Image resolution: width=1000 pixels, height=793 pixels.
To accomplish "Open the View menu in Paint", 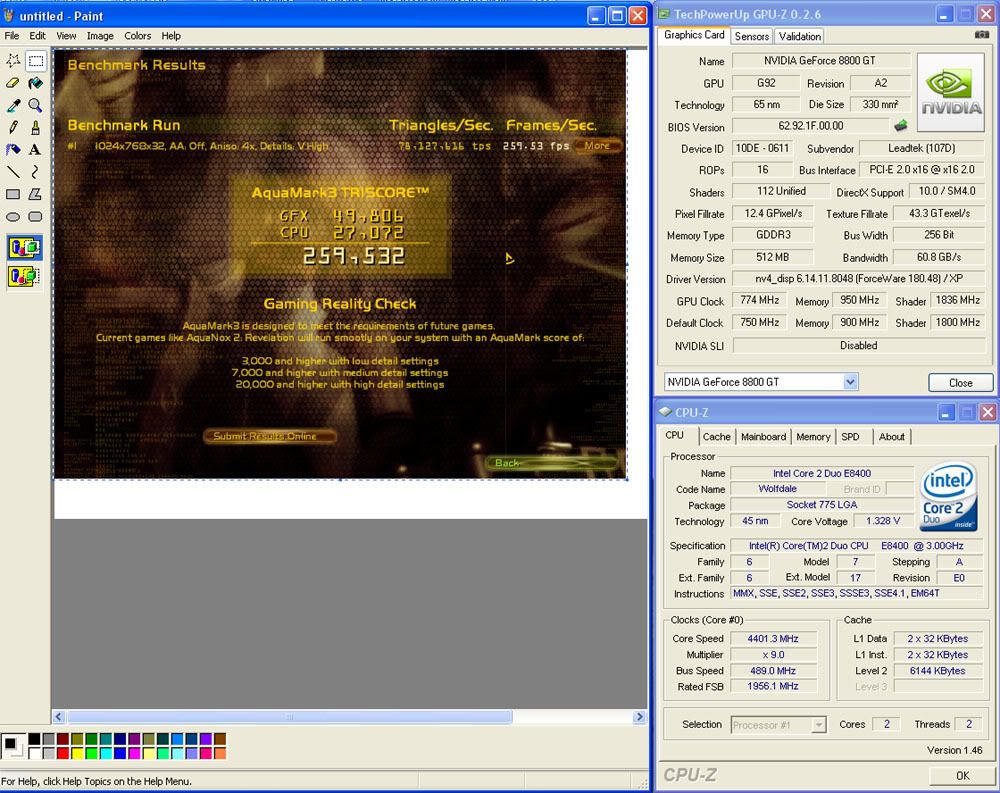I will tap(66, 36).
